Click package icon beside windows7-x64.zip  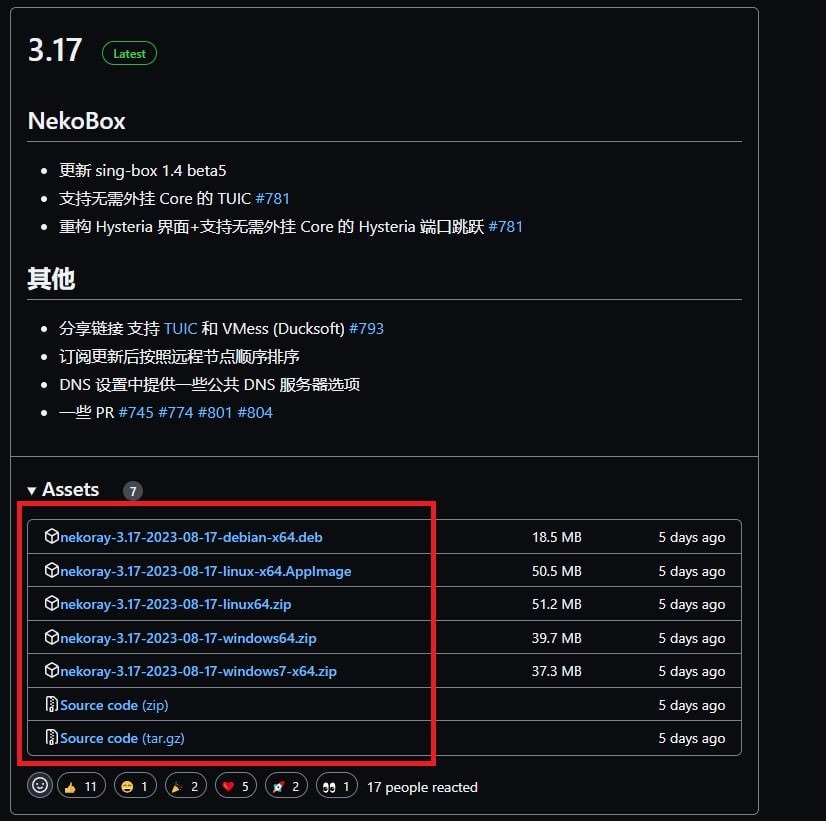click(x=52, y=670)
